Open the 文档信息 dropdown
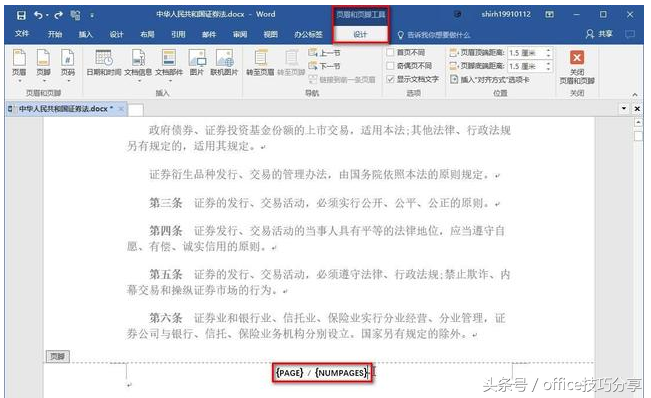This screenshot has height=398, width=651. 138,66
